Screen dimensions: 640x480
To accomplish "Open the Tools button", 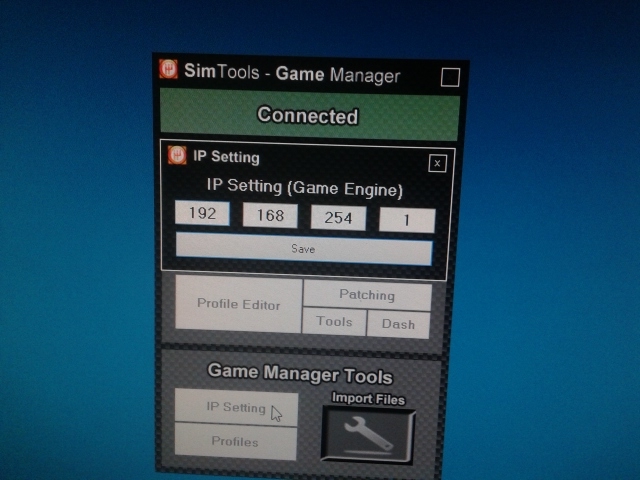I will [x=334, y=322].
